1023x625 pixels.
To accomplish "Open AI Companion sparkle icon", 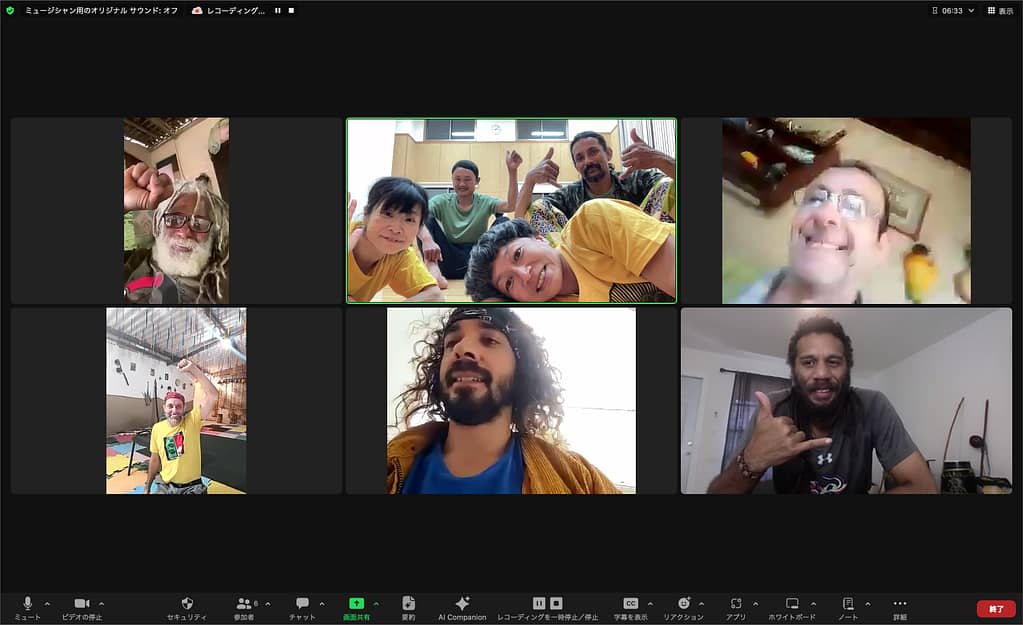I will [x=462, y=603].
